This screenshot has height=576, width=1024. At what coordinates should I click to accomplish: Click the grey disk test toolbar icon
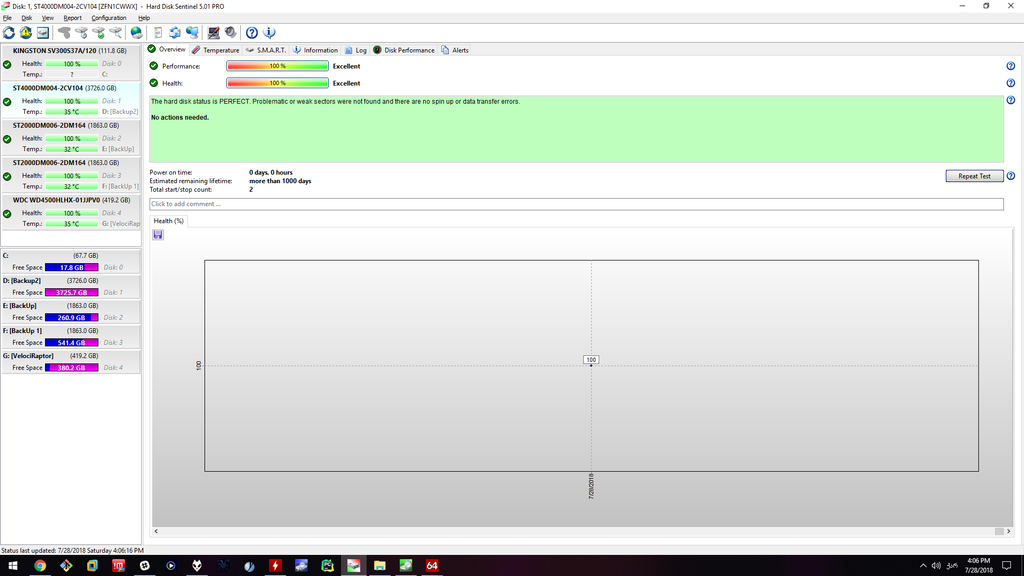pos(64,33)
